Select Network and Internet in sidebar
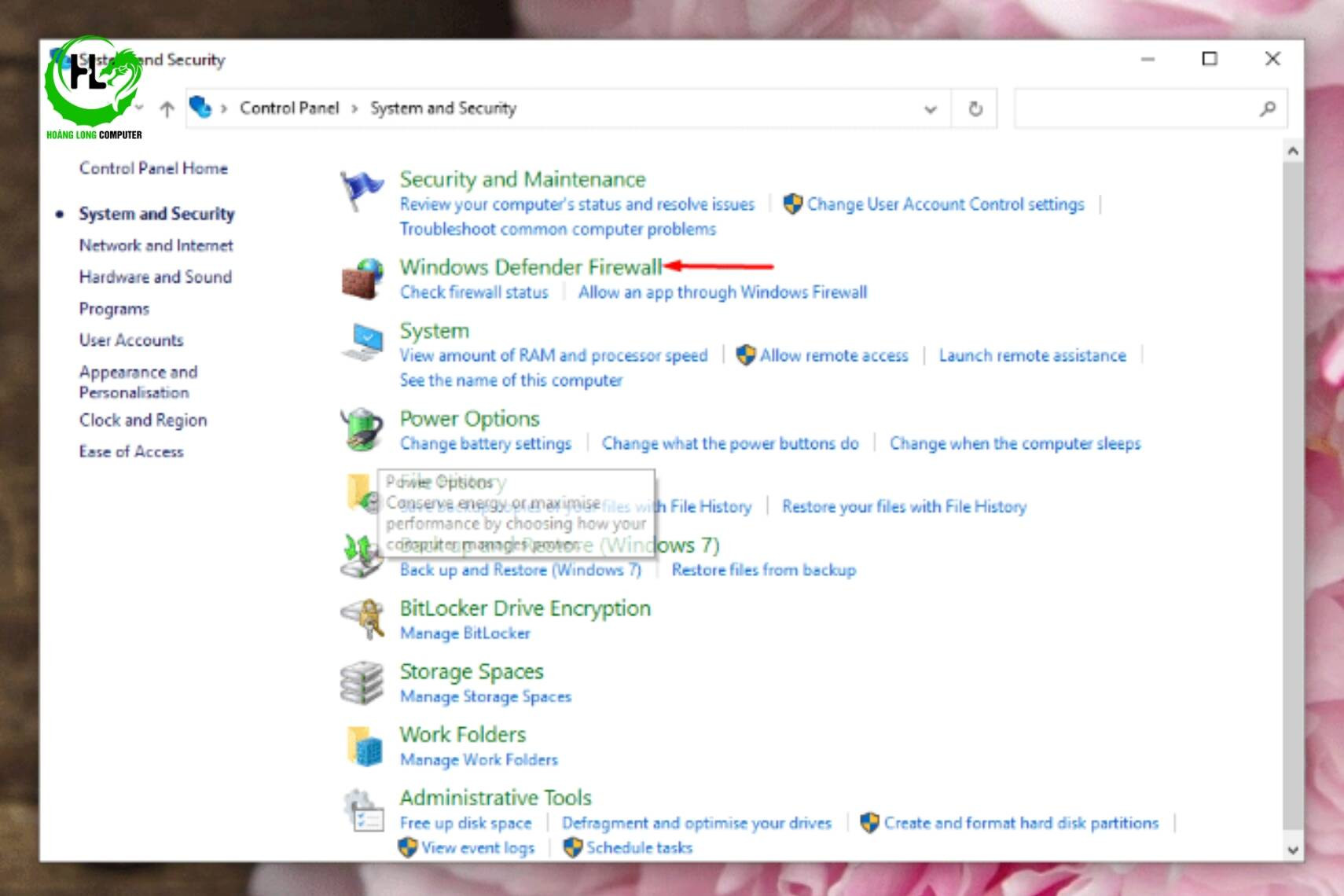The width and height of the screenshot is (1344, 896). [x=156, y=245]
